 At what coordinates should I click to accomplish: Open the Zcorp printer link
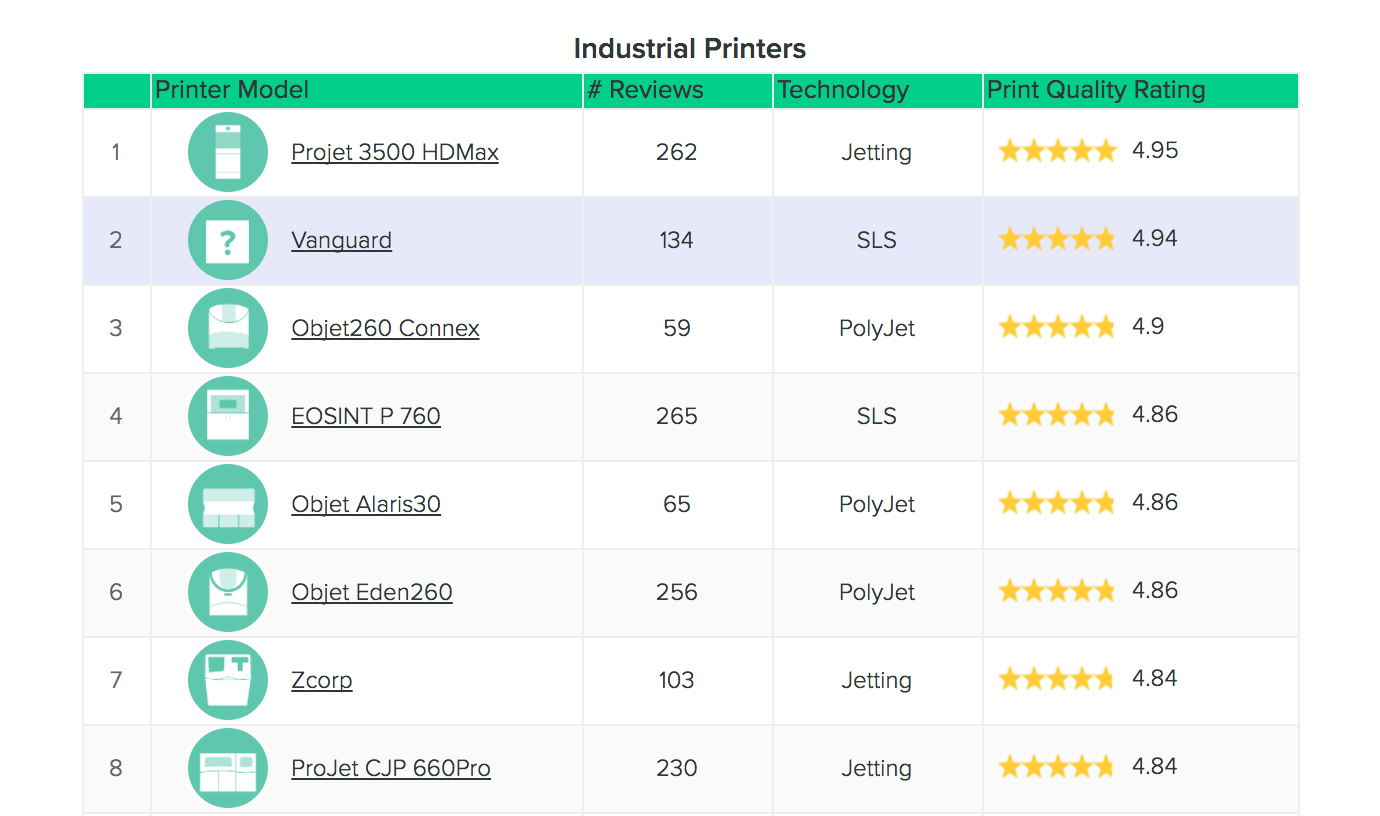[x=322, y=680]
